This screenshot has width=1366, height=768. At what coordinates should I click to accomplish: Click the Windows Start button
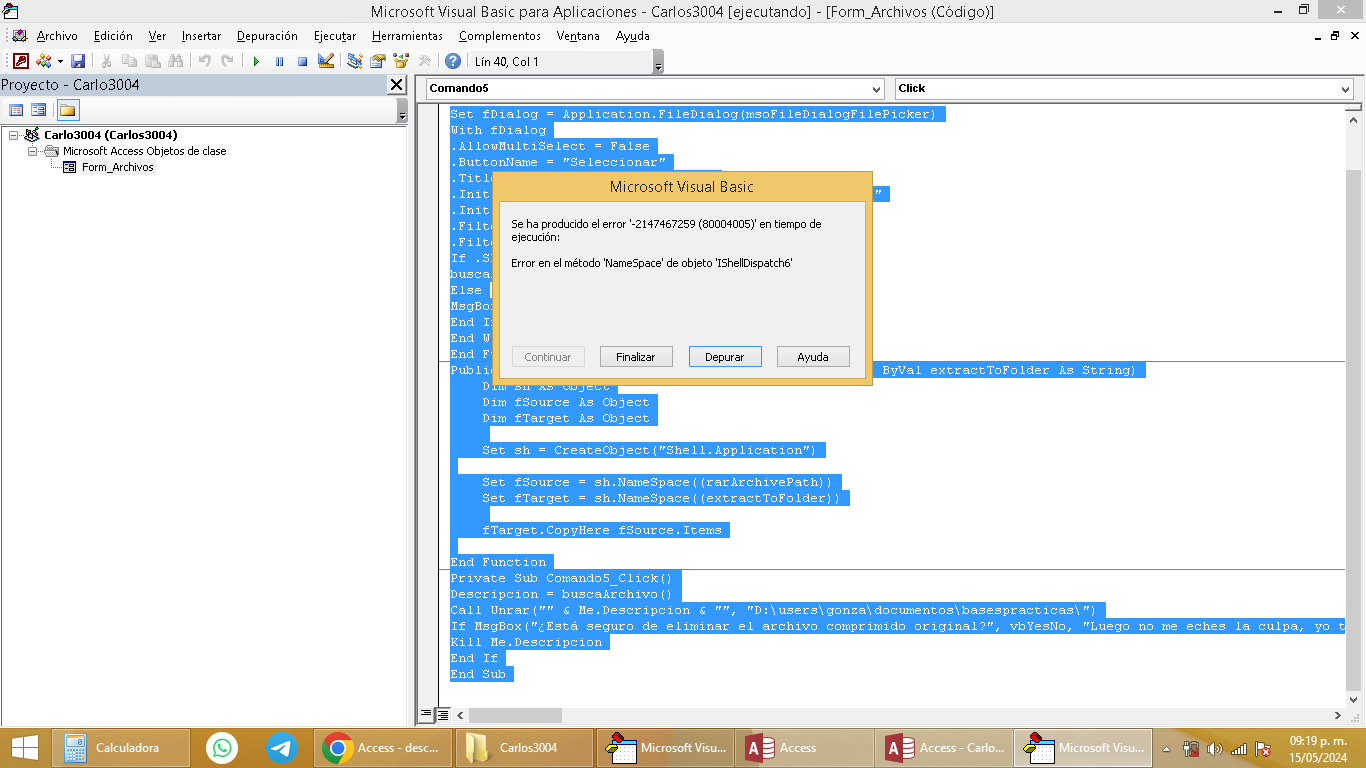(x=25, y=747)
